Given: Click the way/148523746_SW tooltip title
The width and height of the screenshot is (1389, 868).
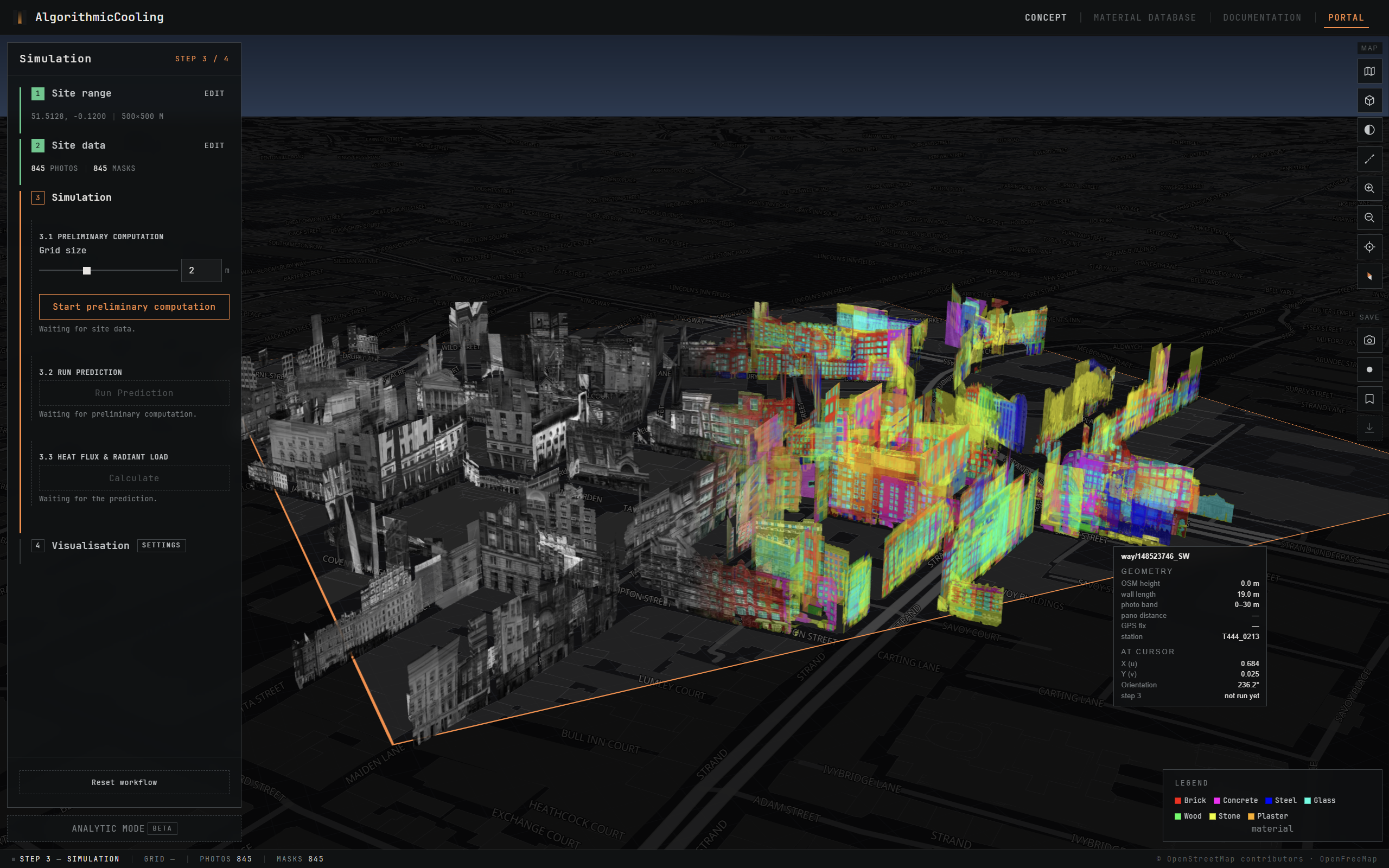Looking at the screenshot, I should [x=1155, y=556].
